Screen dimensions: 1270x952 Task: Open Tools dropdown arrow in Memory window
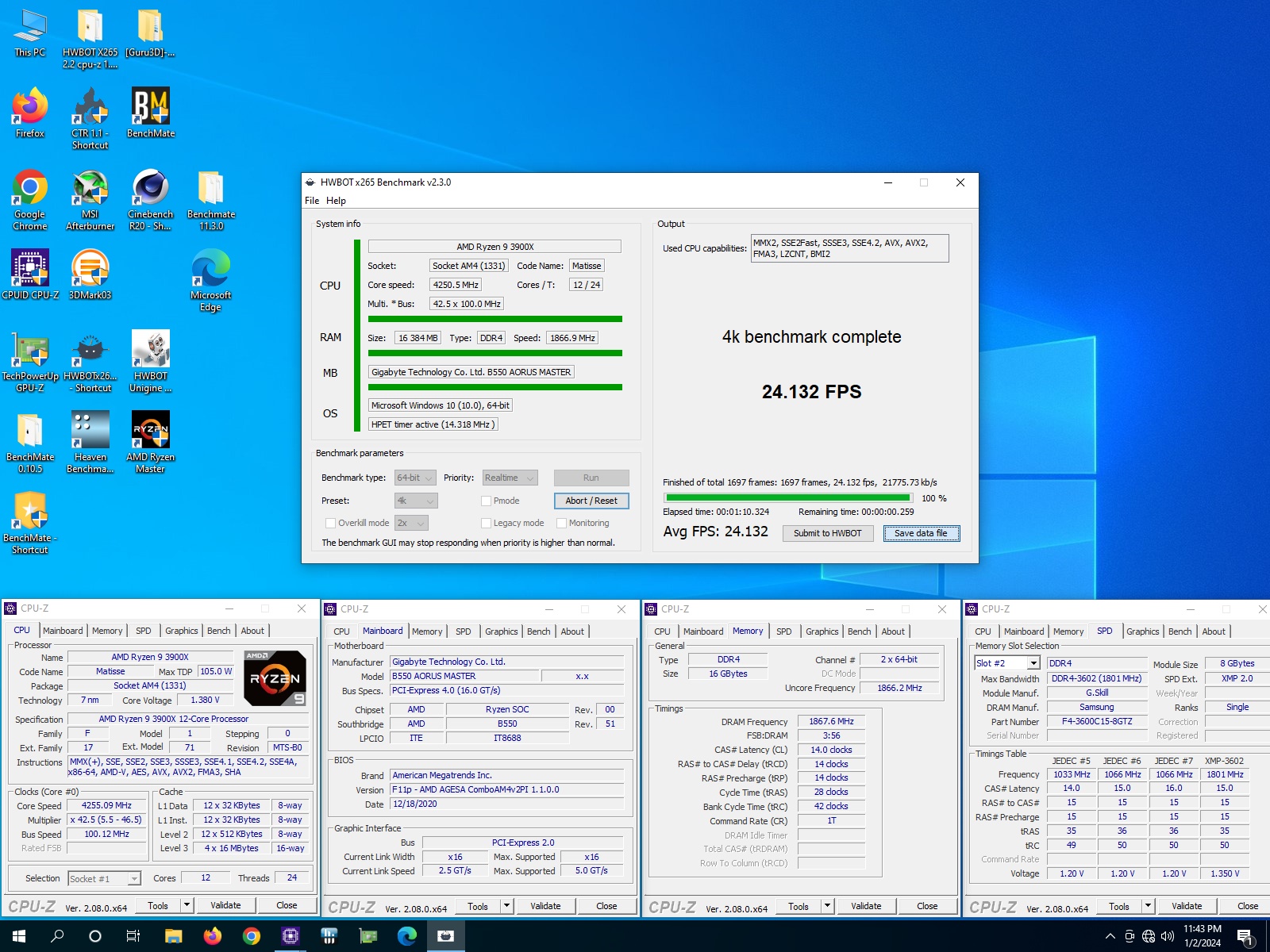(x=827, y=906)
